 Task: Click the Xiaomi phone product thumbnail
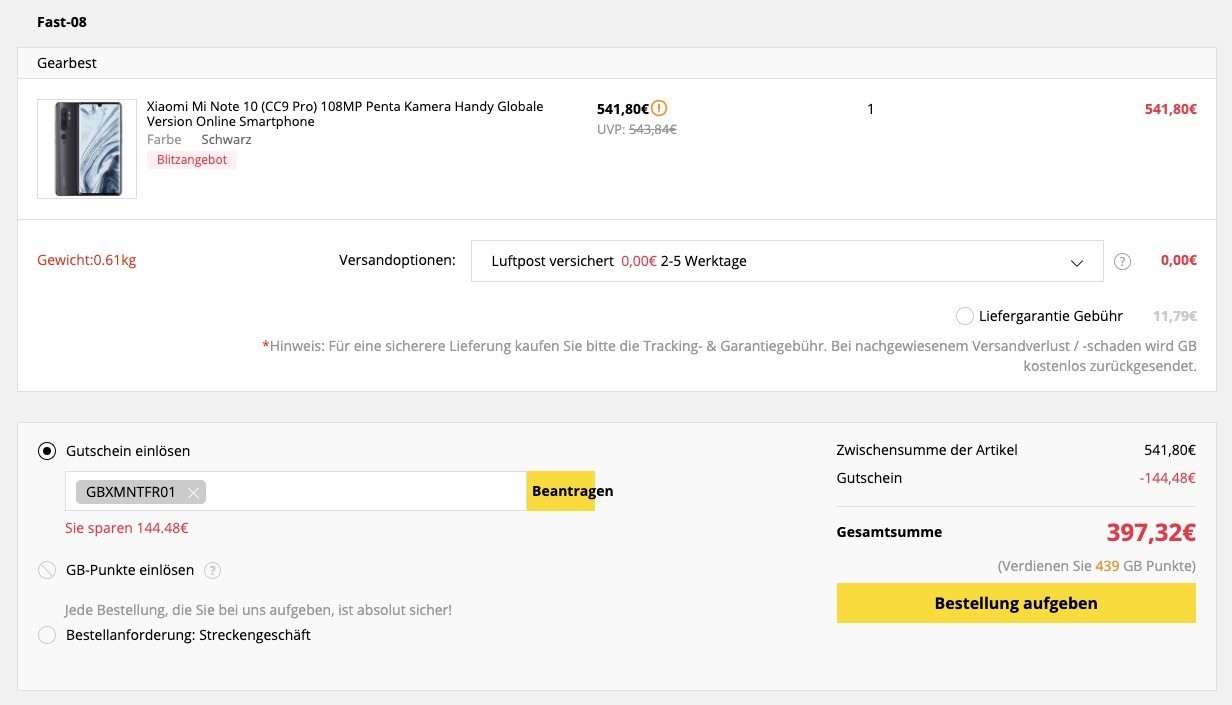(x=87, y=149)
